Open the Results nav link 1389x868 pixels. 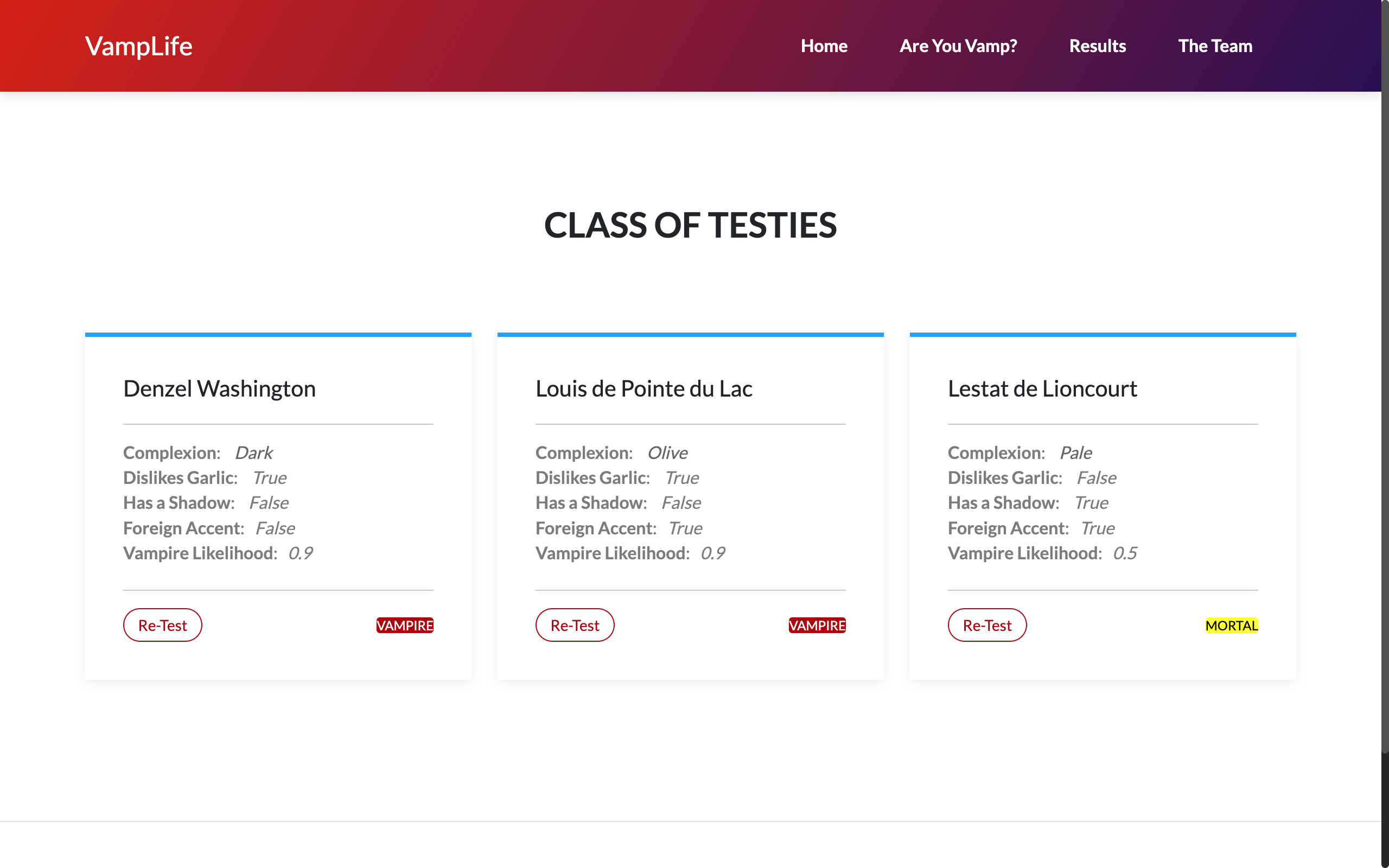tap(1097, 46)
